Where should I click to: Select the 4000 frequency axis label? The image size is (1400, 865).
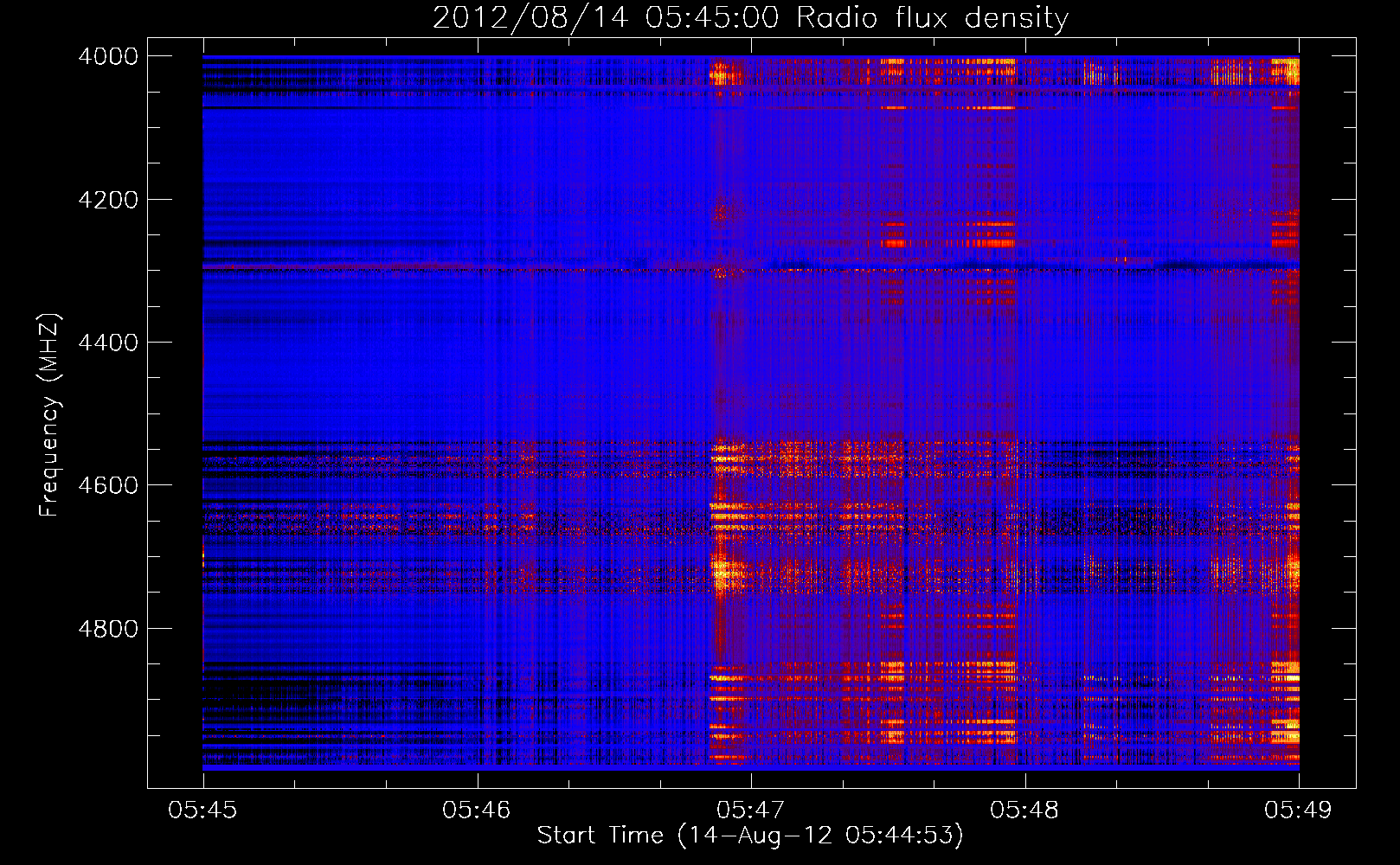(108, 56)
